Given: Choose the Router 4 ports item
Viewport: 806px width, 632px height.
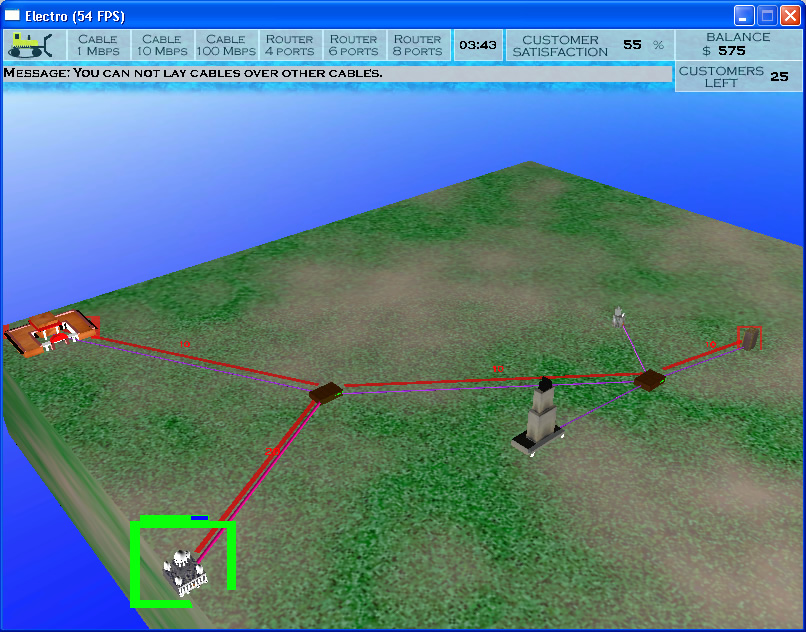Looking at the screenshot, I should (290, 45).
